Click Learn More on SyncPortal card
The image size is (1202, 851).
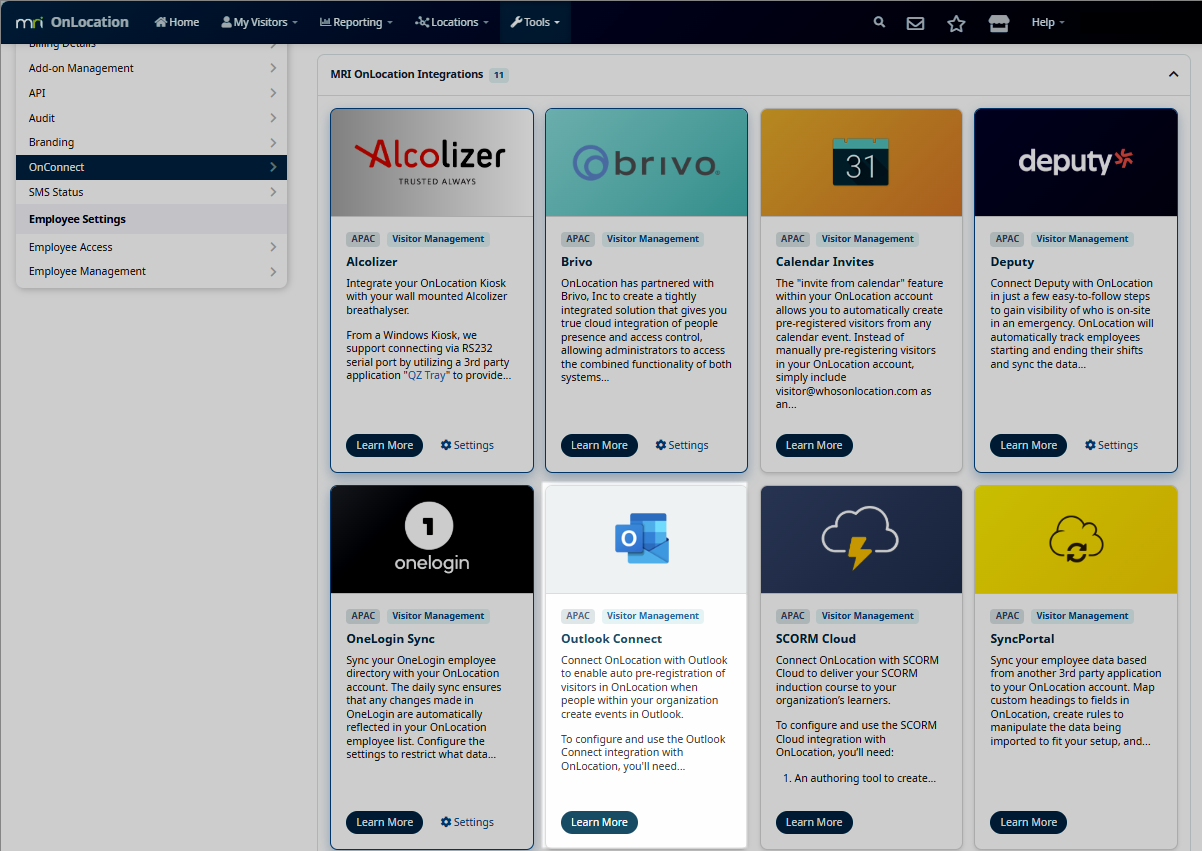1028,822
